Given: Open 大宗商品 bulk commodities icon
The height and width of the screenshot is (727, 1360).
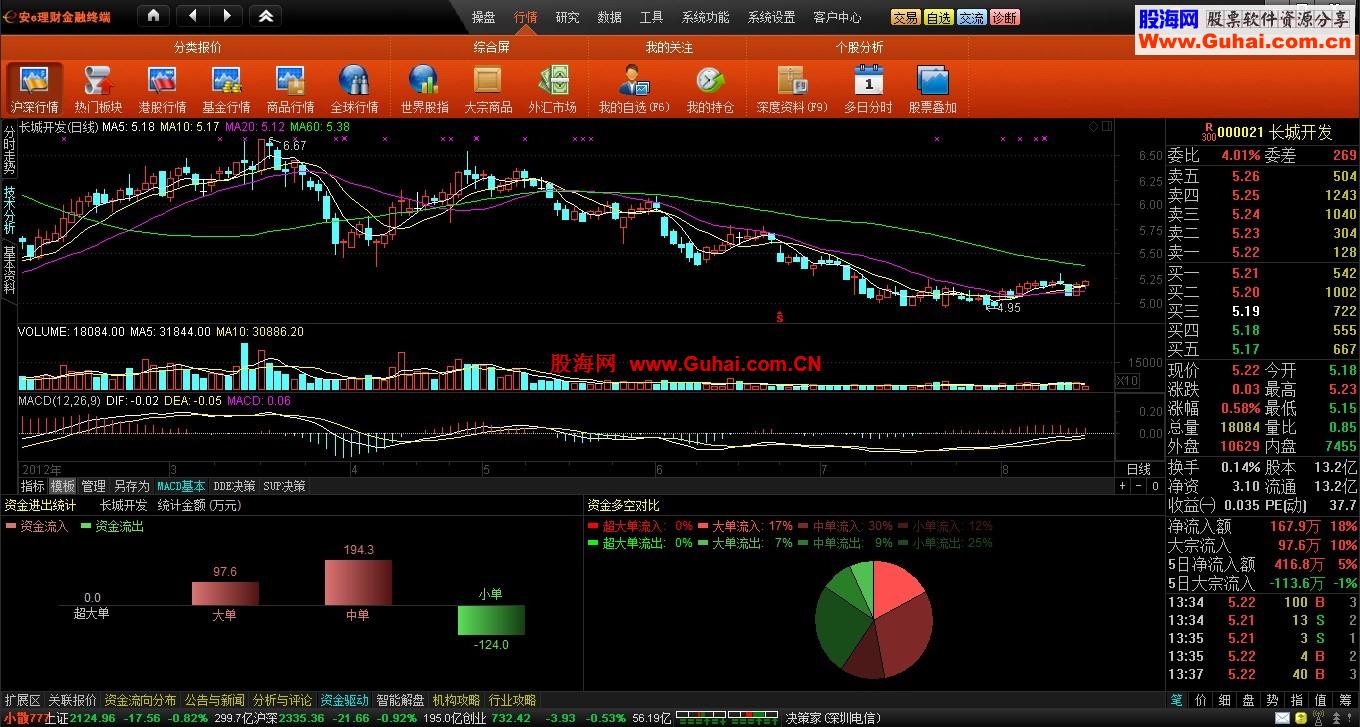Looking at the screenshot, I should pyautogui.click(x=488, y=89).
